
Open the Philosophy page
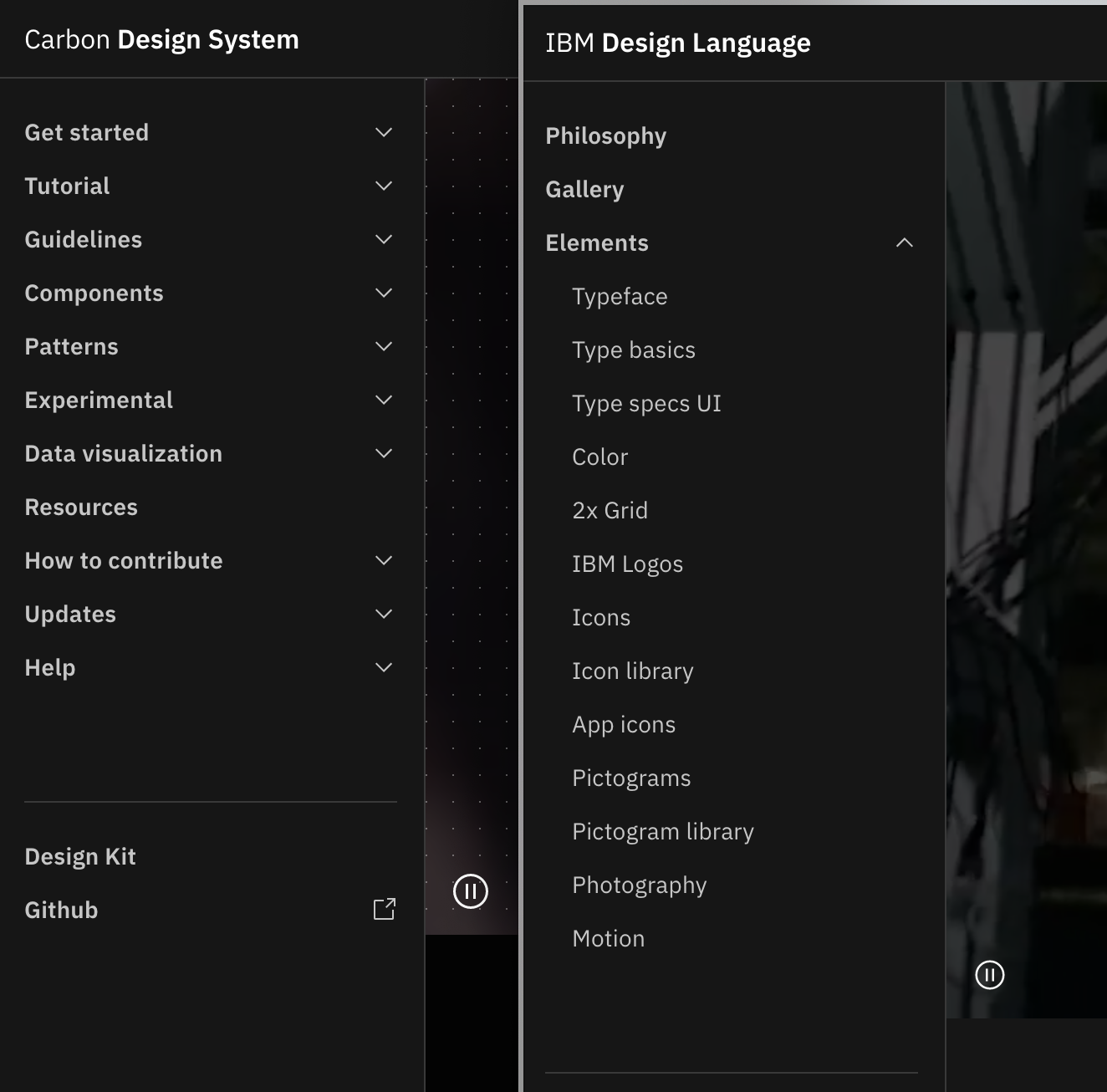(605, 135)
